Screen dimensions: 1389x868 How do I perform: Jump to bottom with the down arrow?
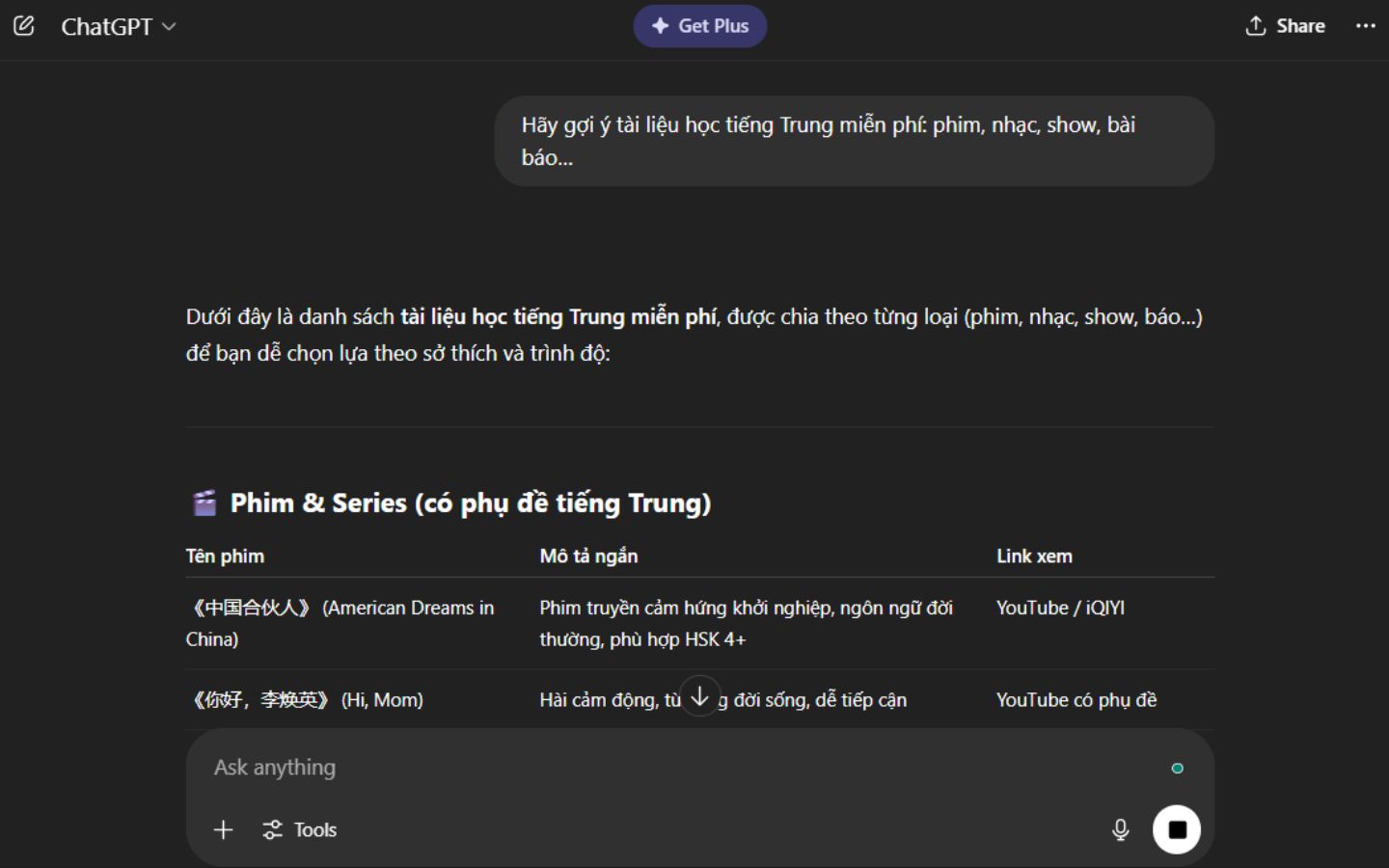point(699,696)
